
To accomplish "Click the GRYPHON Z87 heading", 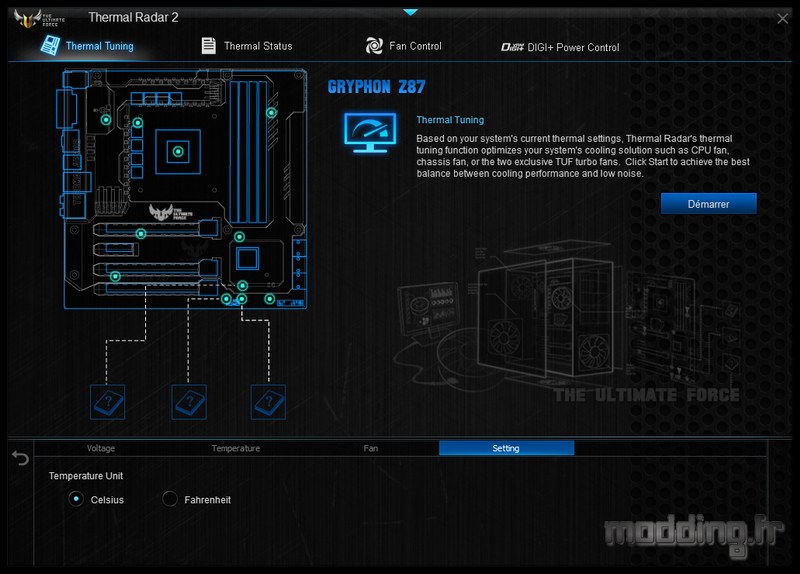I will pos(377,87).
